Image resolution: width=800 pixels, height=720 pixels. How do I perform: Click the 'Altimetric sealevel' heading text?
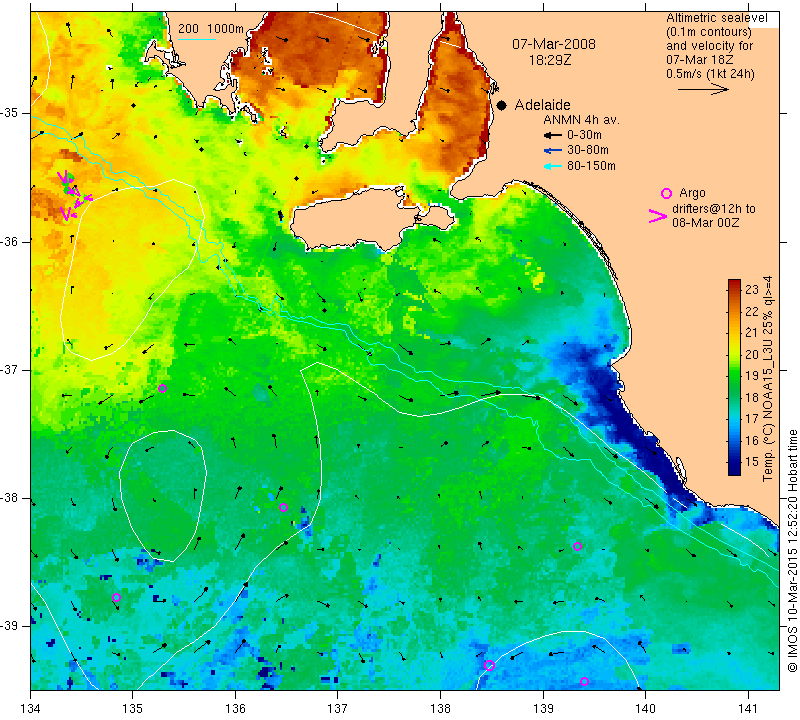[x=716, y=18]
